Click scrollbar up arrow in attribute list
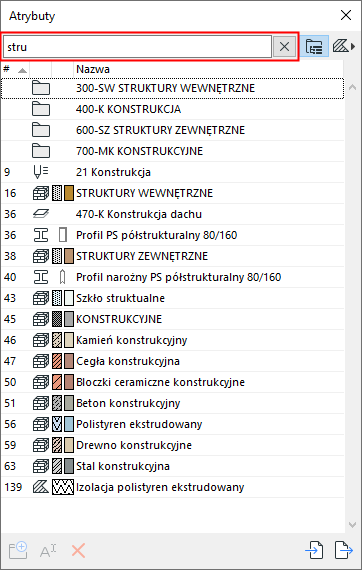The image size is (362, 570). click(x=352, y=87)
